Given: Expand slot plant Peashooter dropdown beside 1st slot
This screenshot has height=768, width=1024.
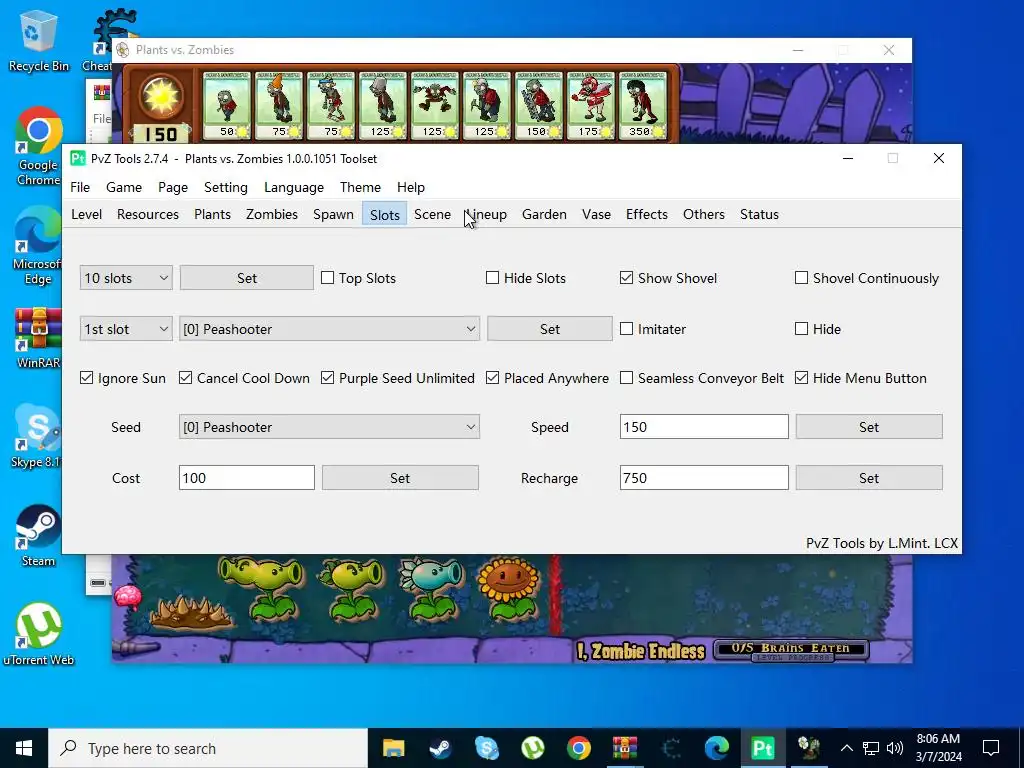Looking at the screenshot, I should [329, 328].
